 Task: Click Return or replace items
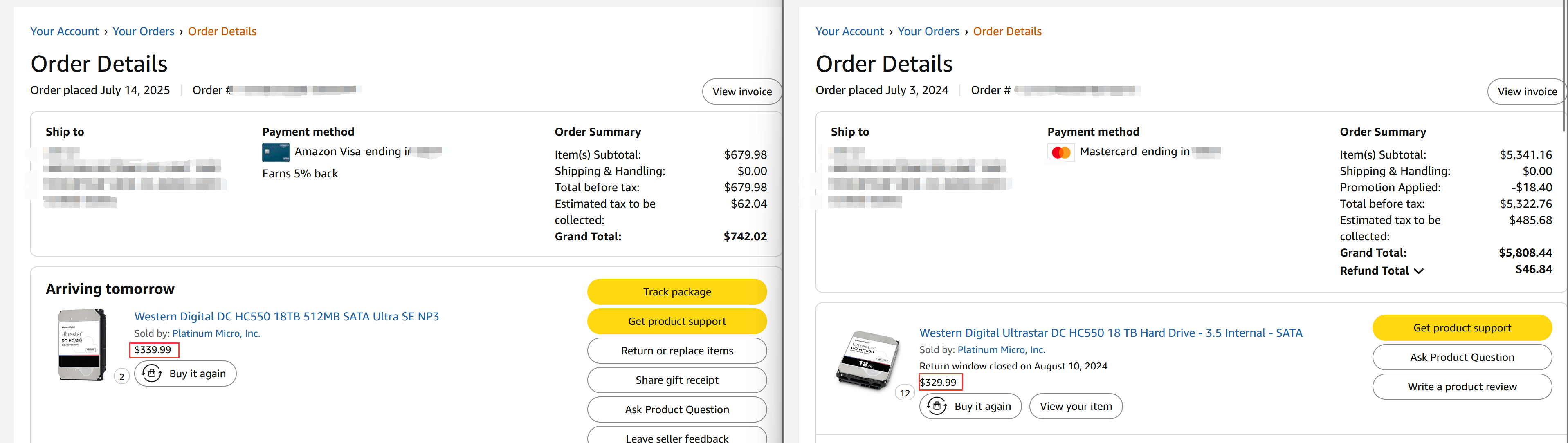coord(676,351)
